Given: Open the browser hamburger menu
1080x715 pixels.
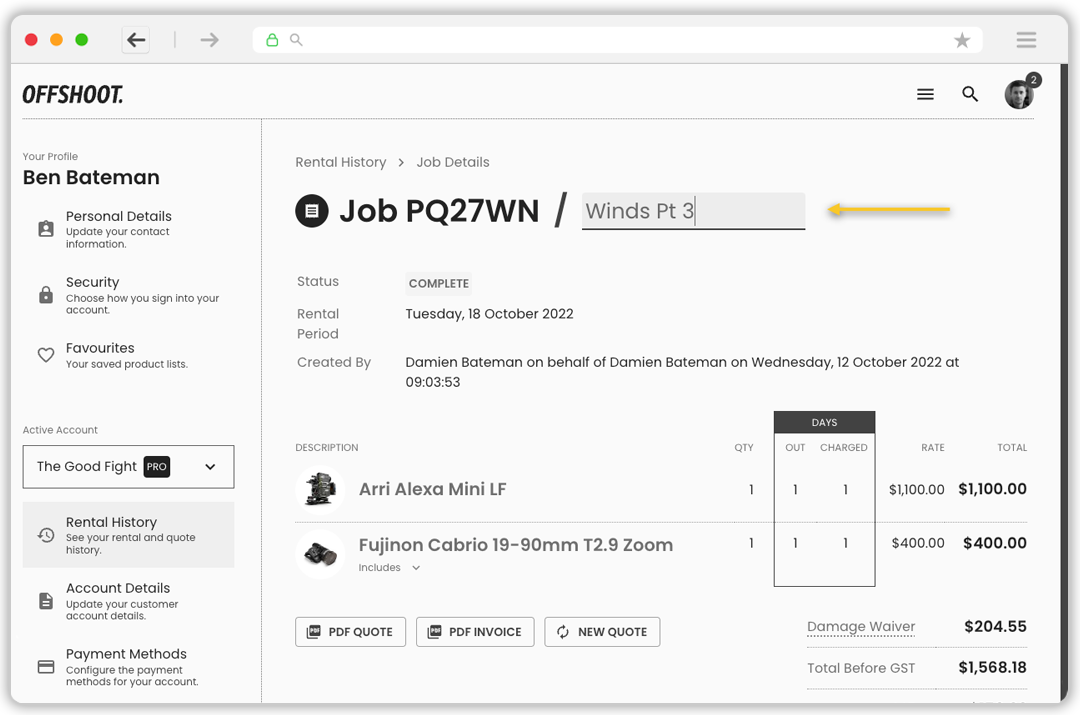Looking at the screenshot, I should (1026, 40).
